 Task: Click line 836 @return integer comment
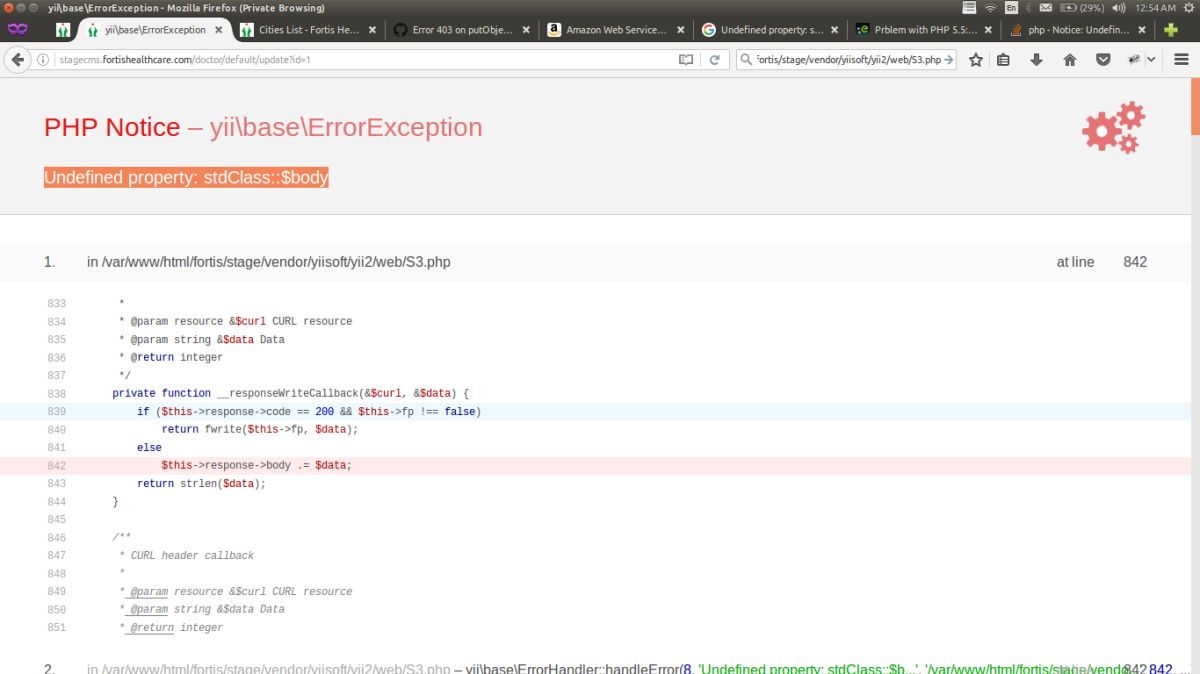pos(171,357)
